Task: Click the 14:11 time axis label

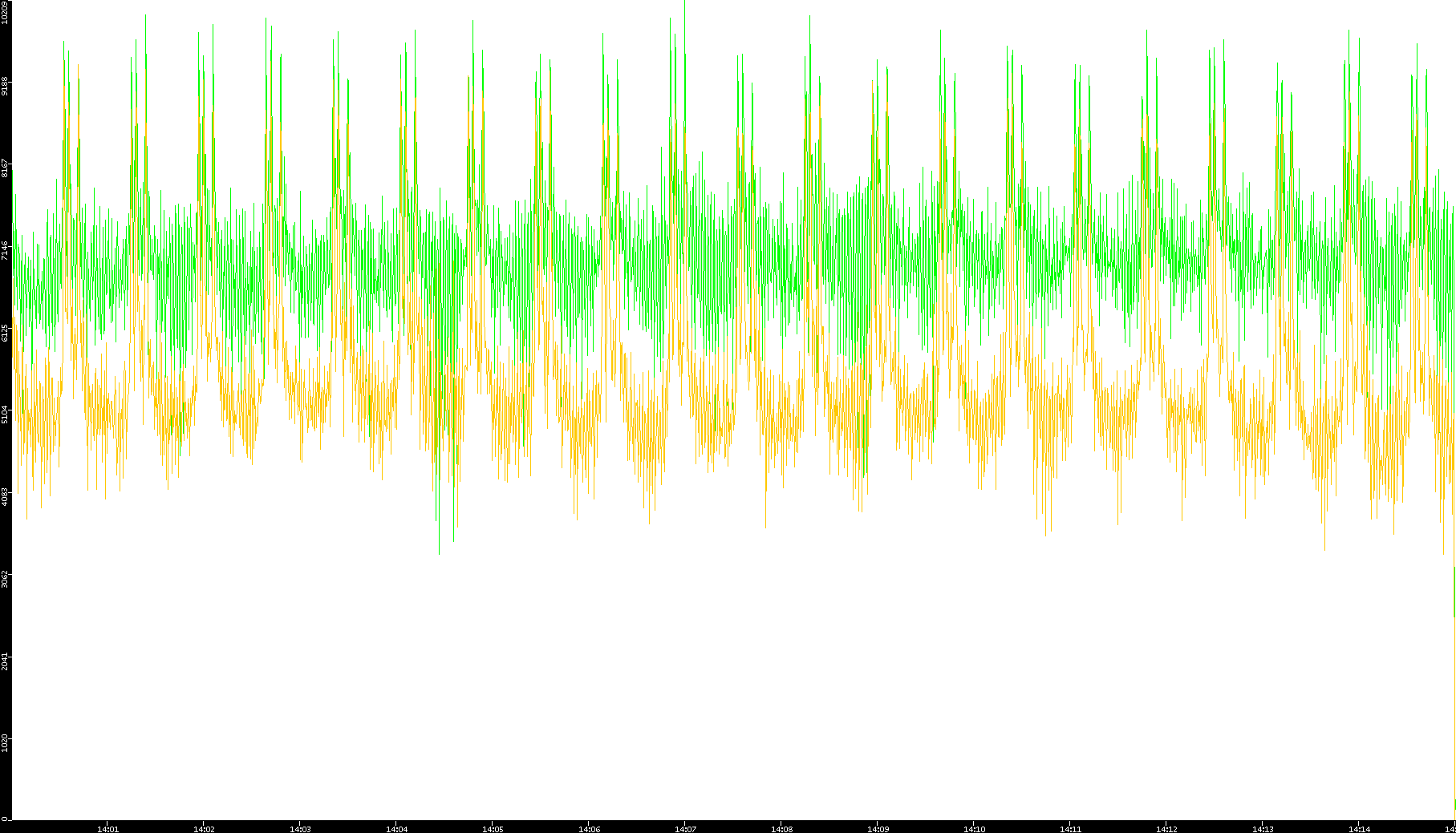Action: pos(1070,829)
